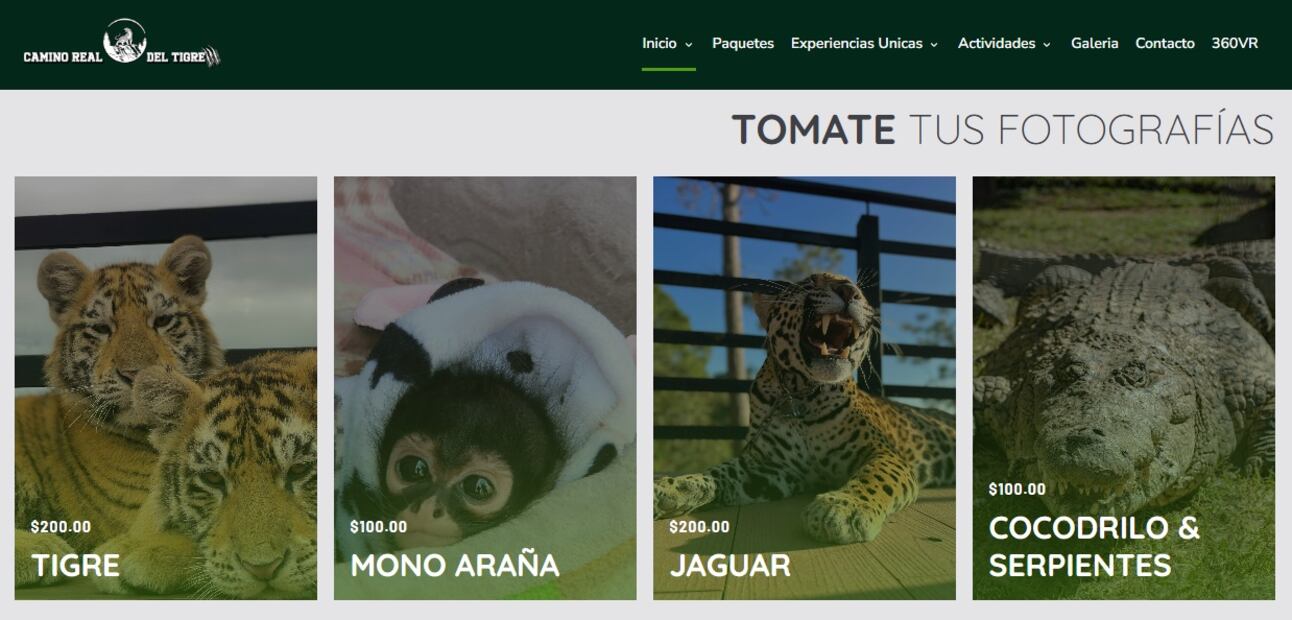The width and height of the screenshot is (1292, 620).
Task: Open the Inicio menu item
Action: pos(659,43)
